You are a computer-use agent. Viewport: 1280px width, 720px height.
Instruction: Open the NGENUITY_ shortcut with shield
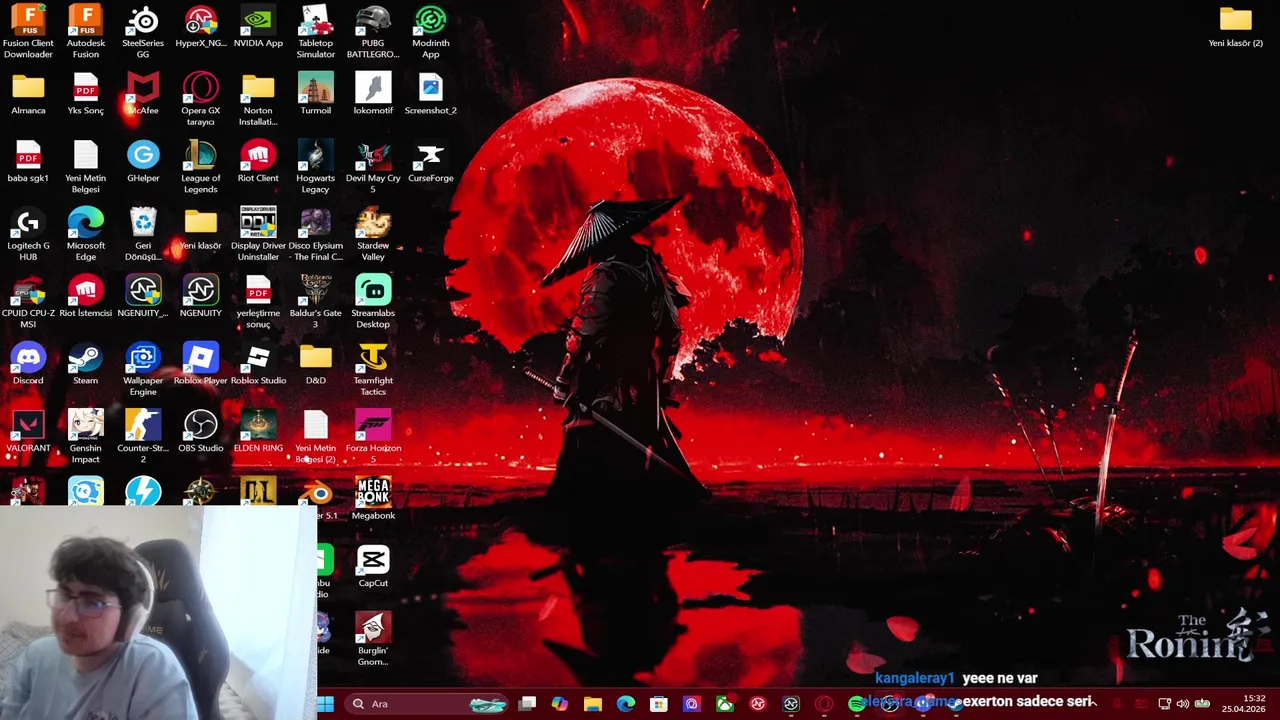[143, 297]
